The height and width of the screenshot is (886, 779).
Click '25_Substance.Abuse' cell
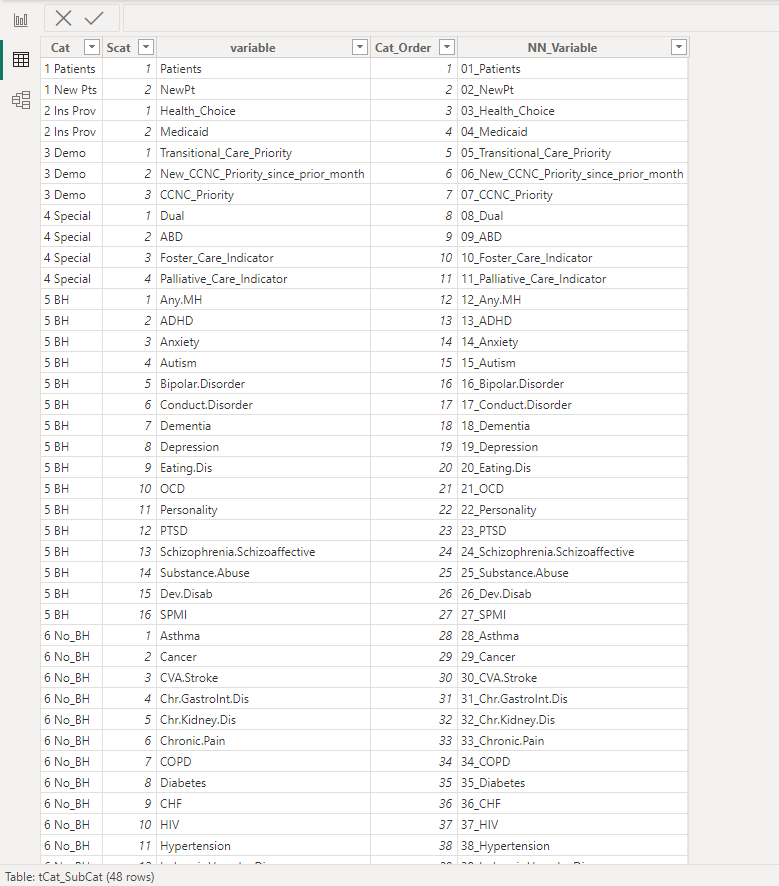tap(573, 573)
